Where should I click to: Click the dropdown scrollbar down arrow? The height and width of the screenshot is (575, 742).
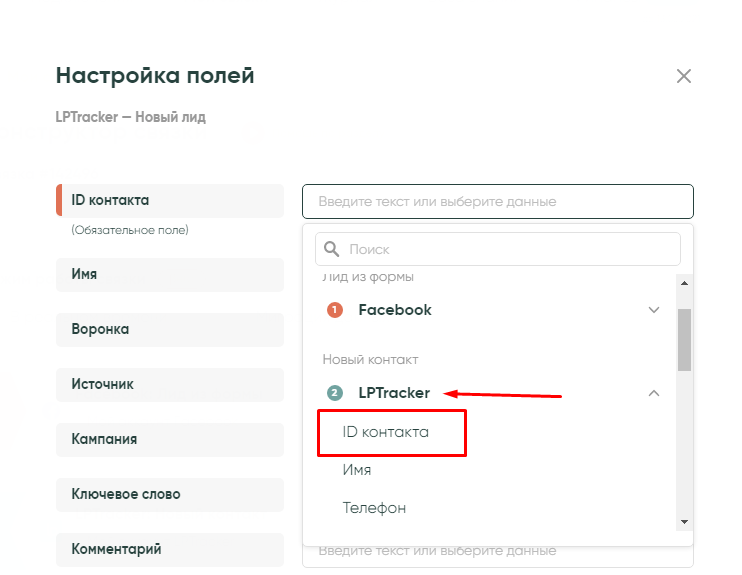685,522
